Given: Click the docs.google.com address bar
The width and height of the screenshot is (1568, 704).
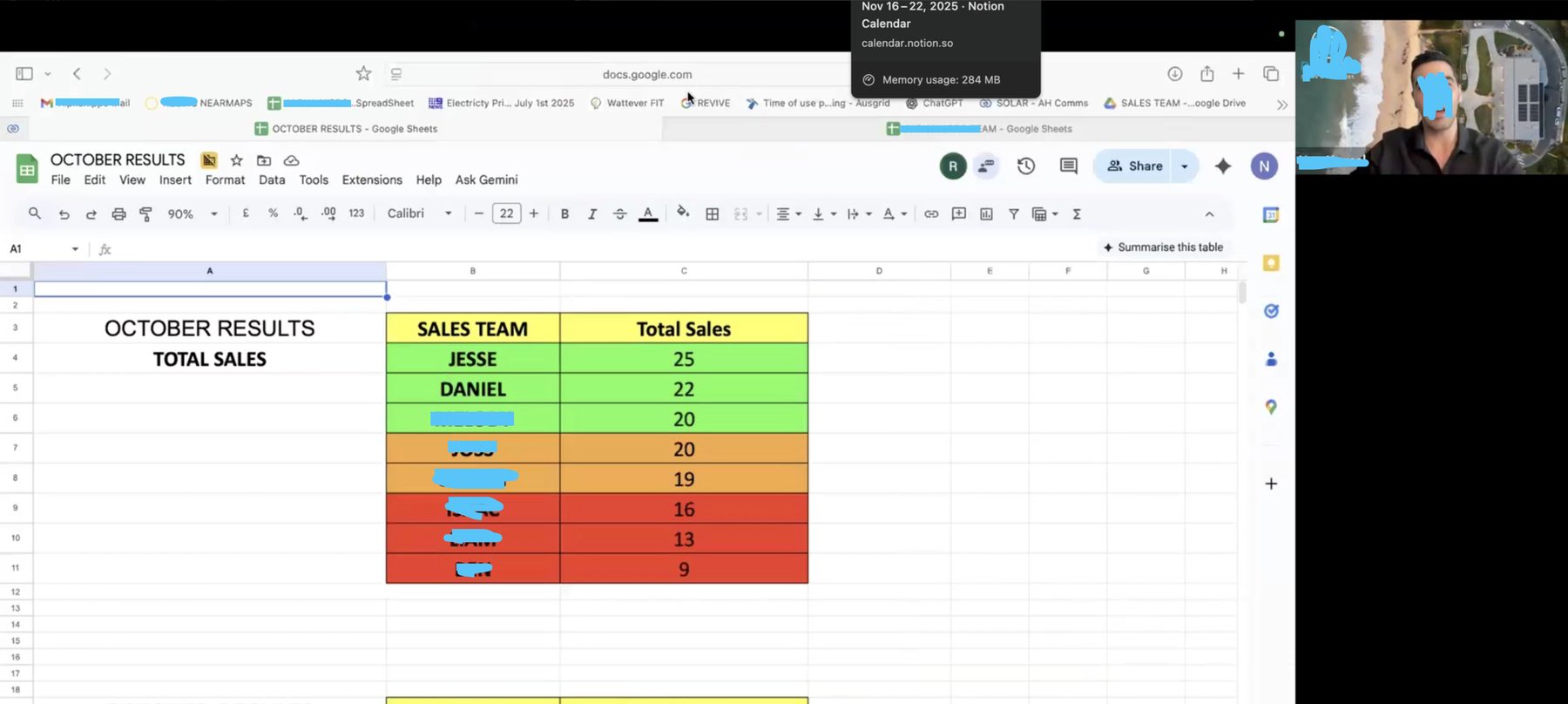Looking at the screenshot, I should (647, 75).
